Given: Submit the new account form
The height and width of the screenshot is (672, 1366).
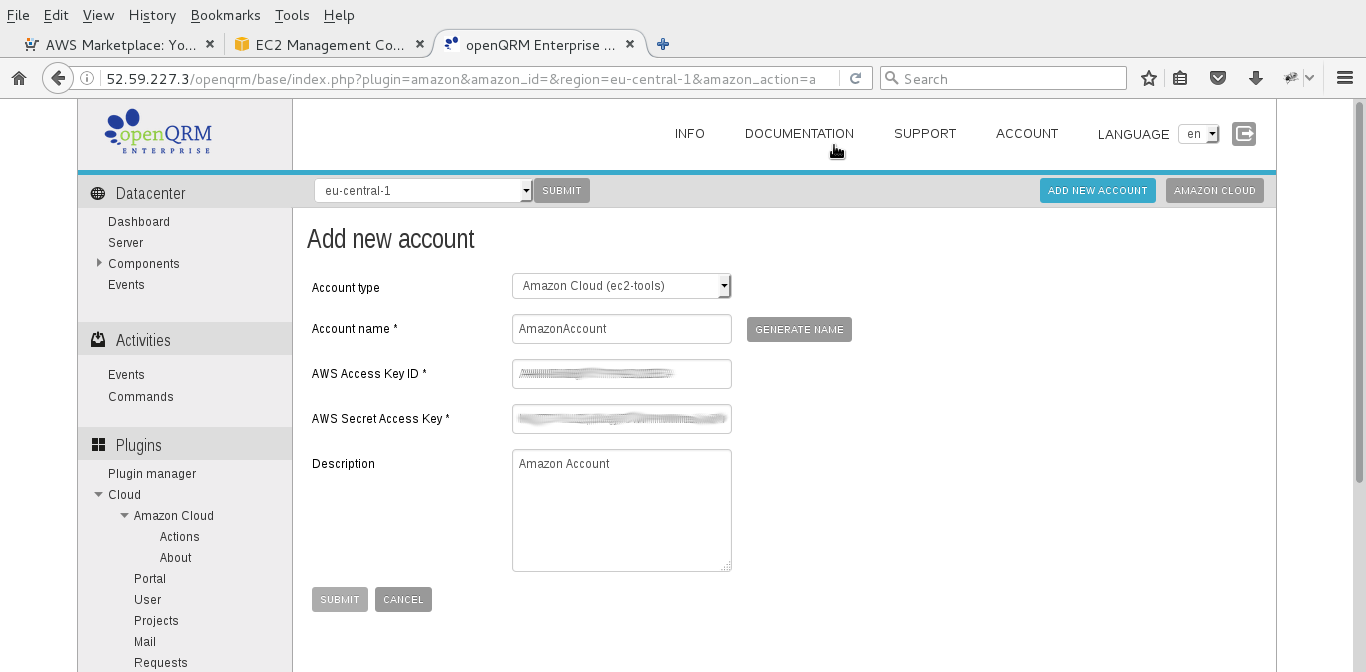Looking at the screenshot, I should point(340,599).
